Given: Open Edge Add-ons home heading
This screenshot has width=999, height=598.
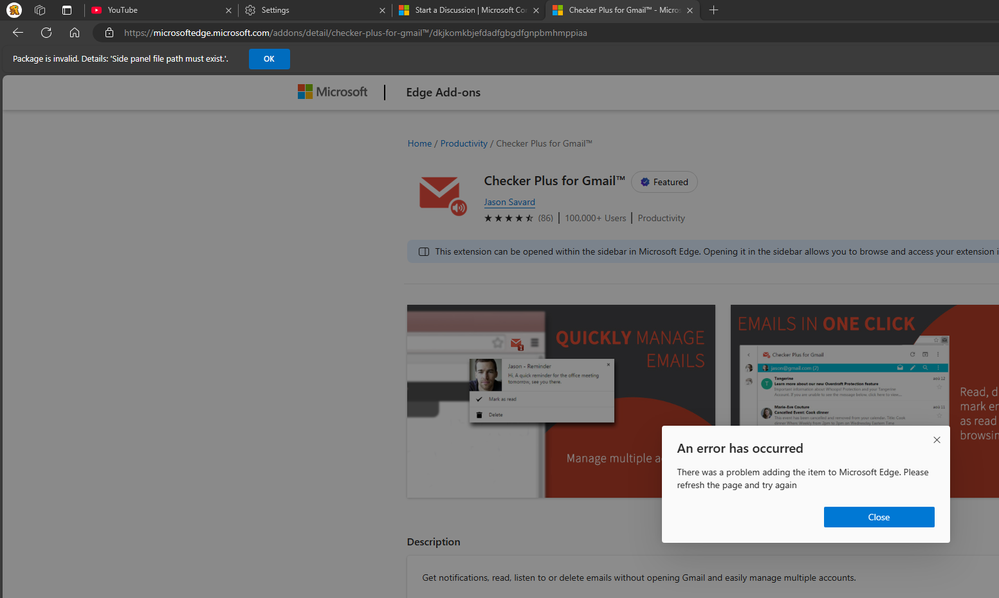Looking at the screenshot, I should (x=443, y=92).
